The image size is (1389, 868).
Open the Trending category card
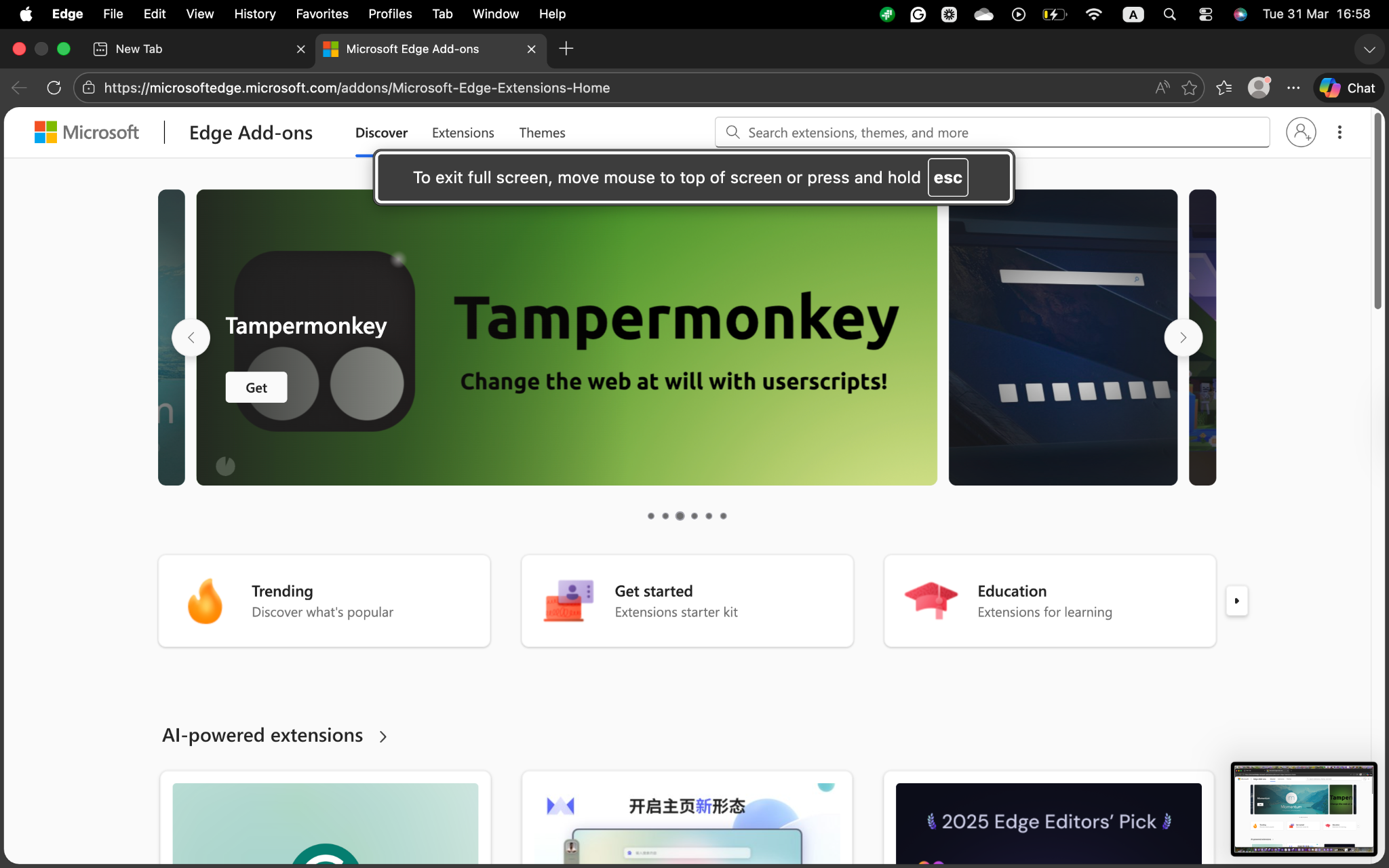click(x=324, y=601)
